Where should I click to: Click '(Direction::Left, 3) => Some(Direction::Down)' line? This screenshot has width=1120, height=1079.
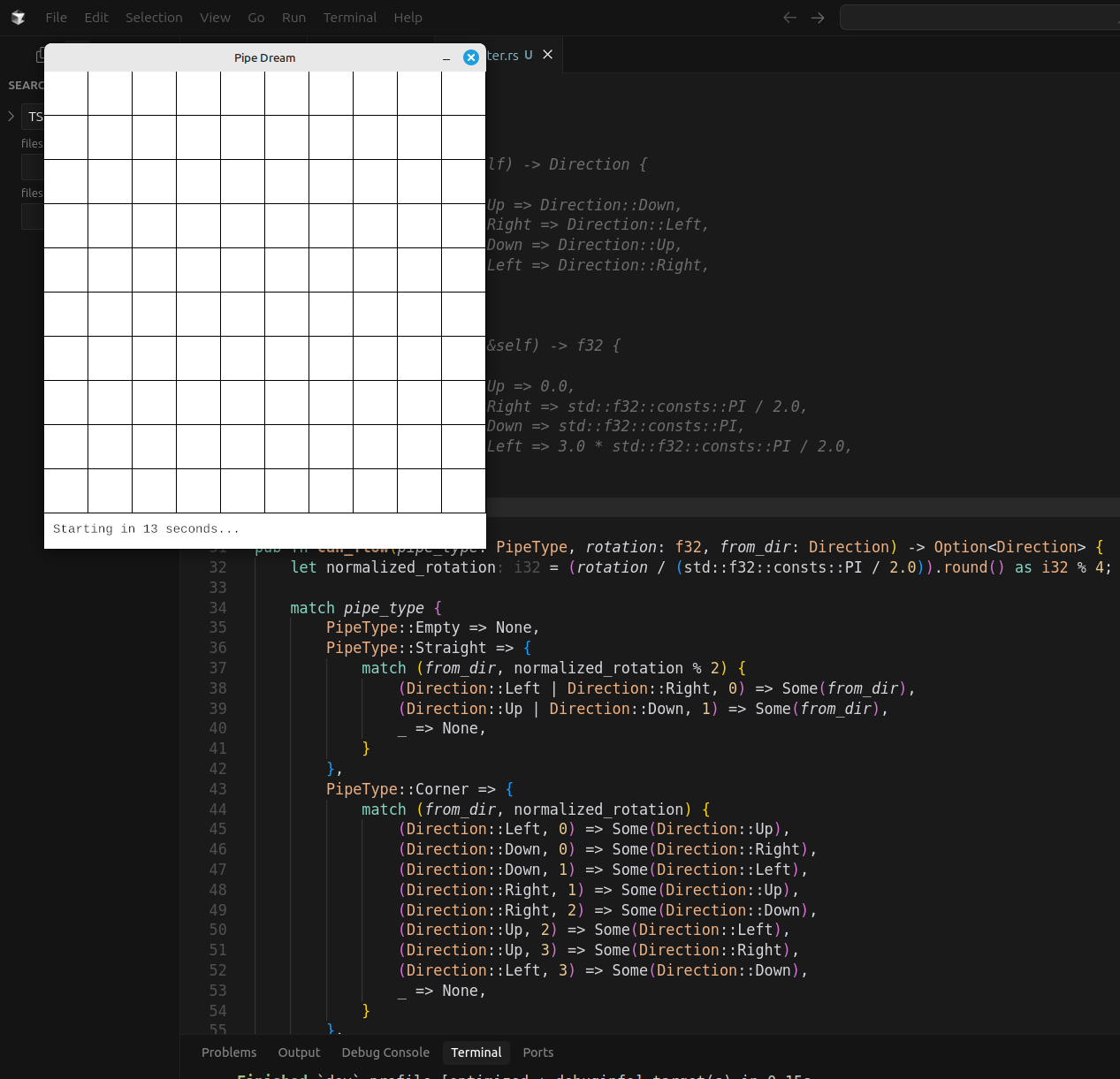point(603,970)
